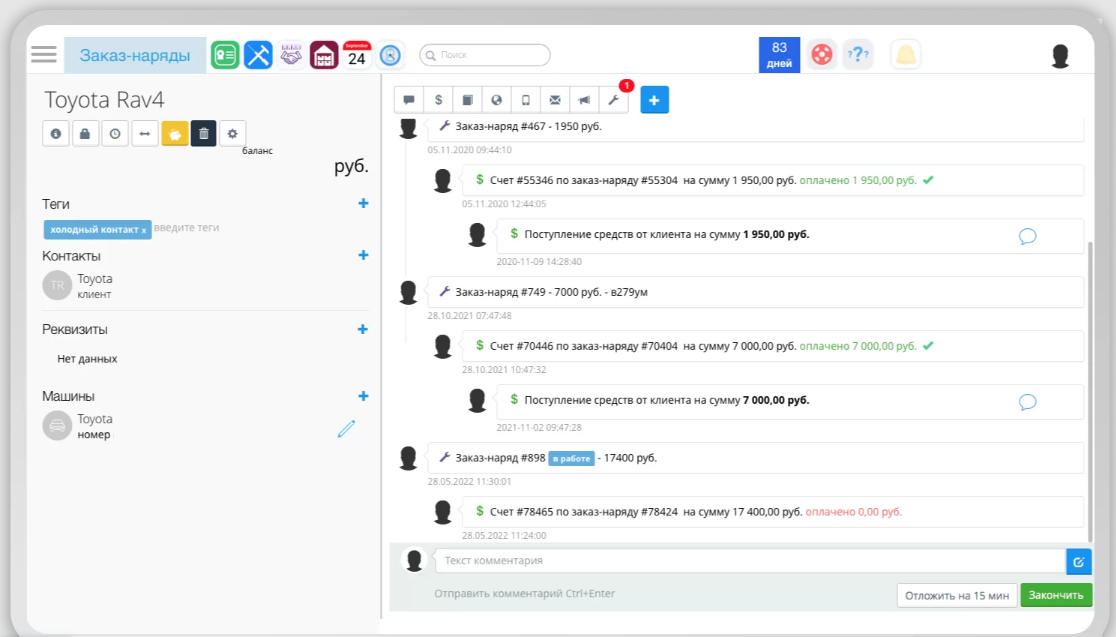Open comment bubble on 7 000,00 payment
Image resolution: width=1116 pixels, height=637 pixels.
click(1027, 401)
